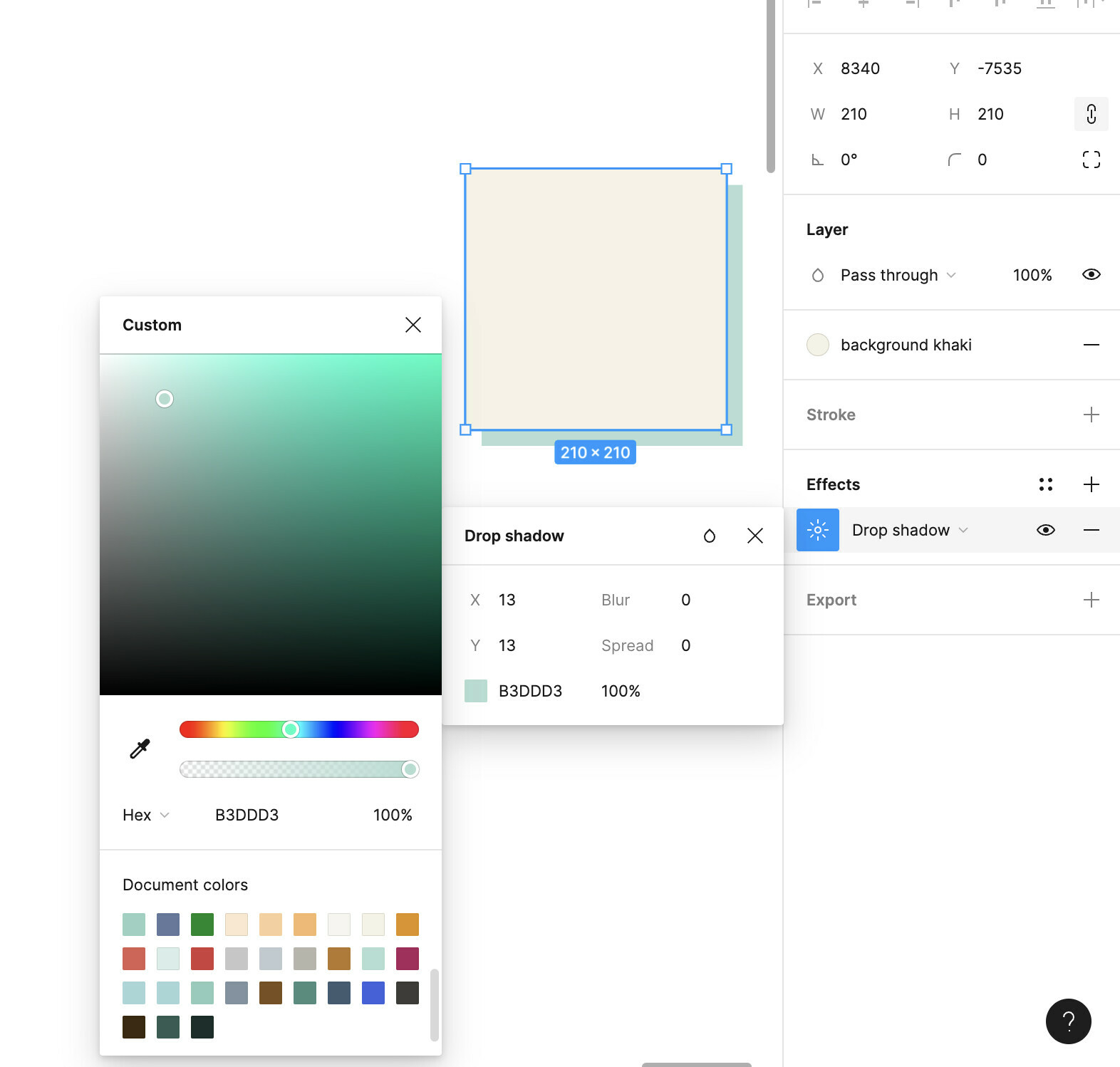Image resolution: width=1120 pixels, height=1067 pixels.
Task: Click the Stroke section header
Action: click(x=831, y=415)
